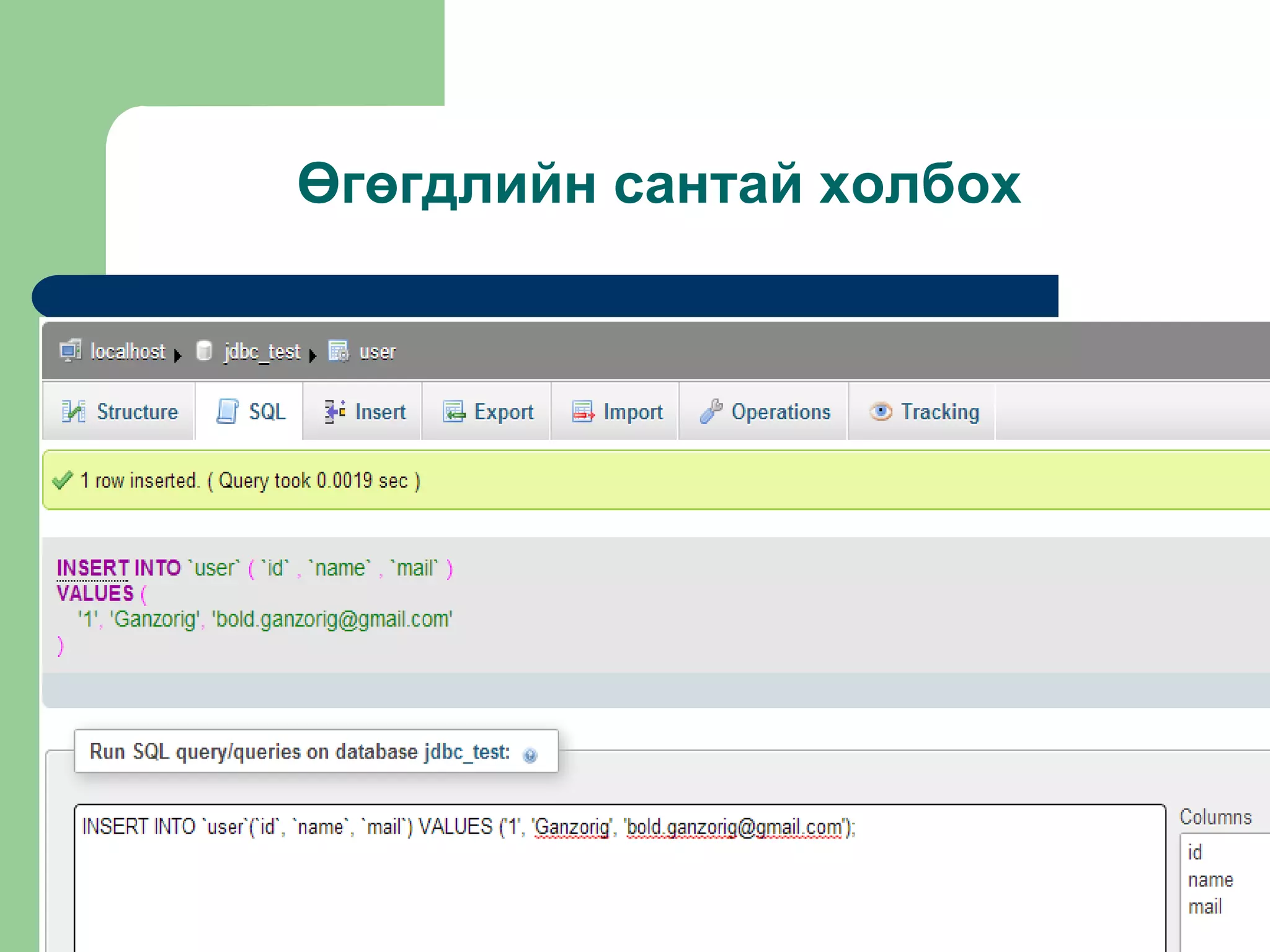Select name in Columns list
Viewport: 1270px width, 952px height.
tap(1210, 880)
